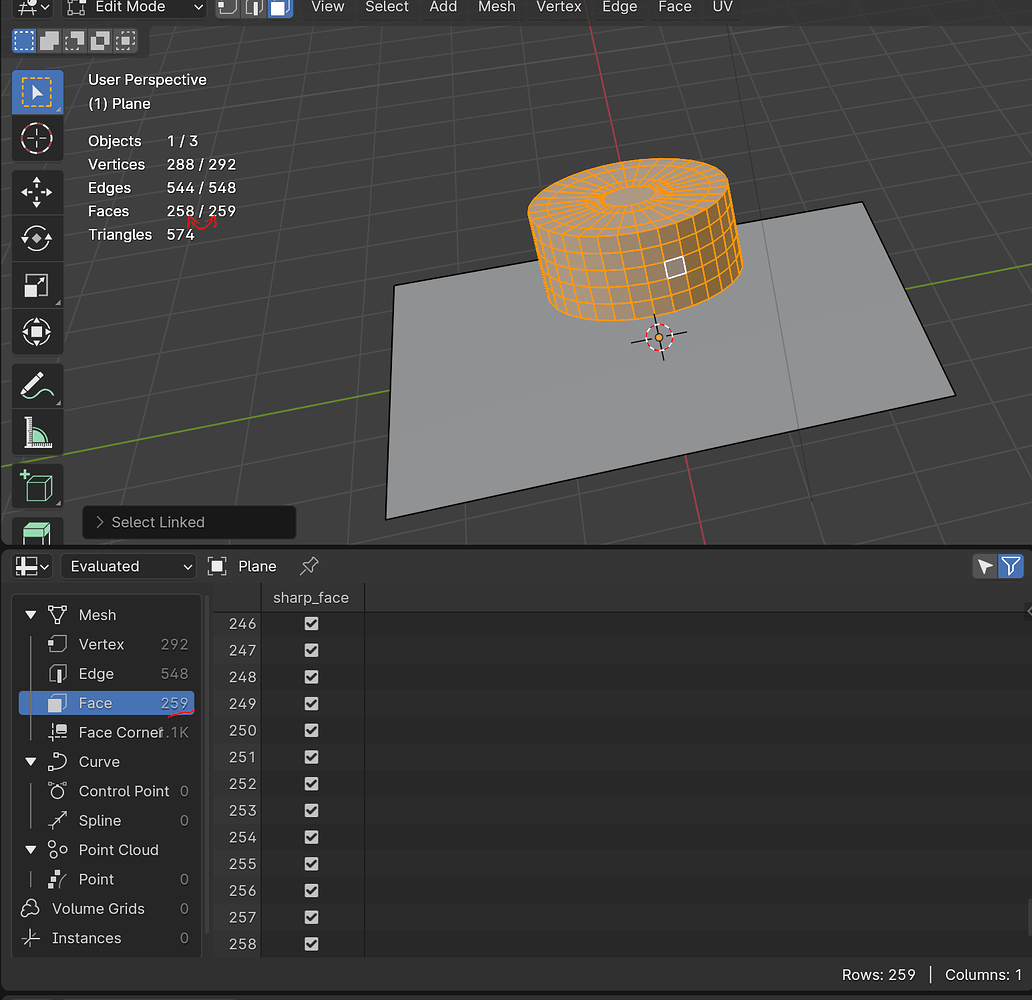Open the Mesh menu
Viewport: 1032px width, 1000px height.
point(497,7)
